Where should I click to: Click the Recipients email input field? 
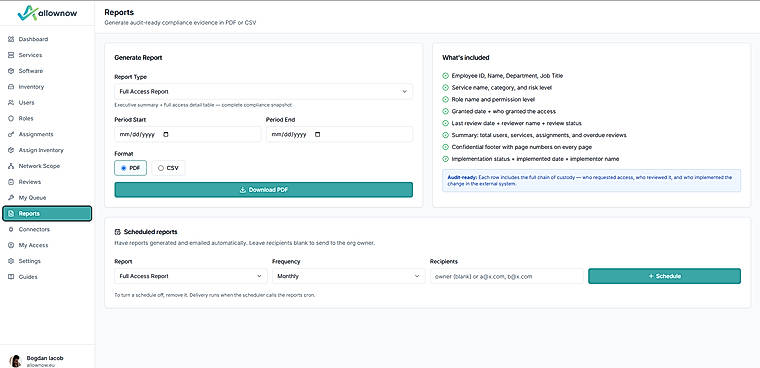click(507, 276)
